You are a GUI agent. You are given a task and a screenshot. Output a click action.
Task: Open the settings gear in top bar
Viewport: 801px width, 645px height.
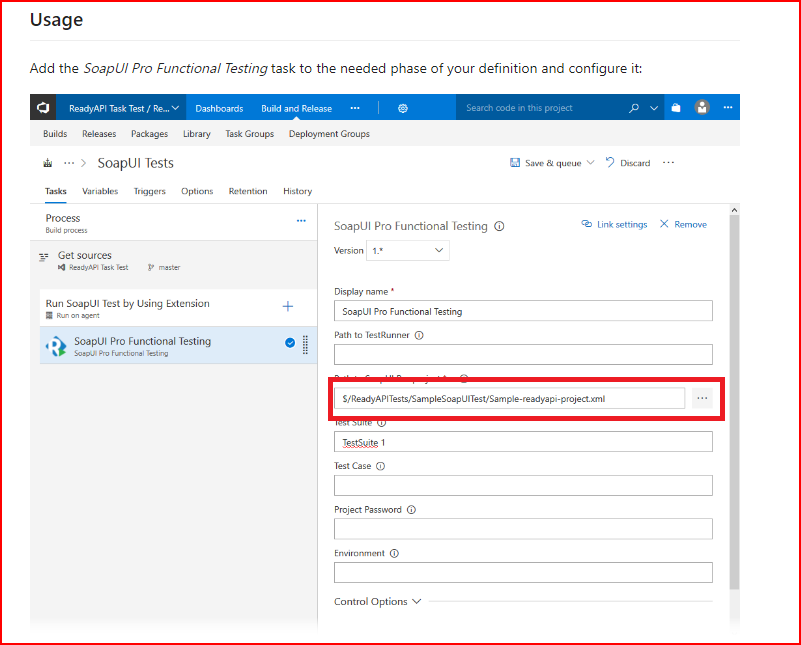point(403,108)
